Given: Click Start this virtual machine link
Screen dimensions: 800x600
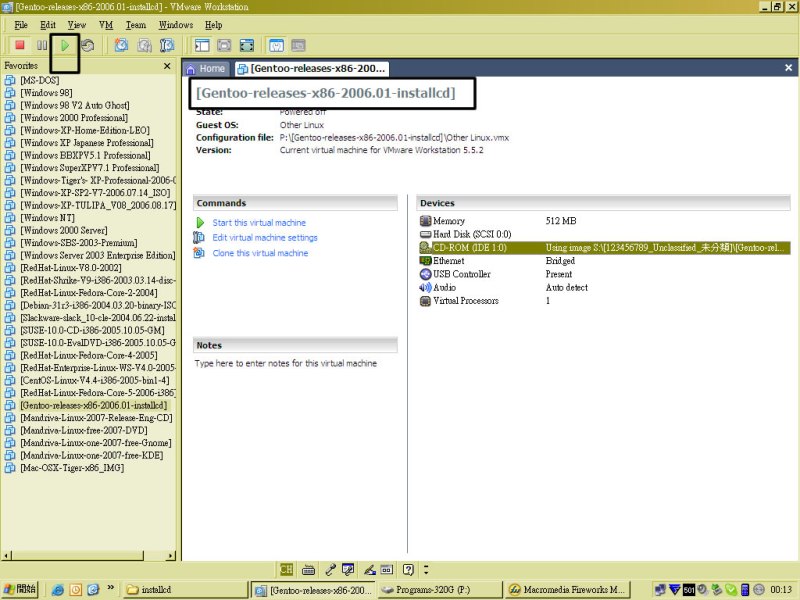Looking at the screenshot, I should click(259, 222).
